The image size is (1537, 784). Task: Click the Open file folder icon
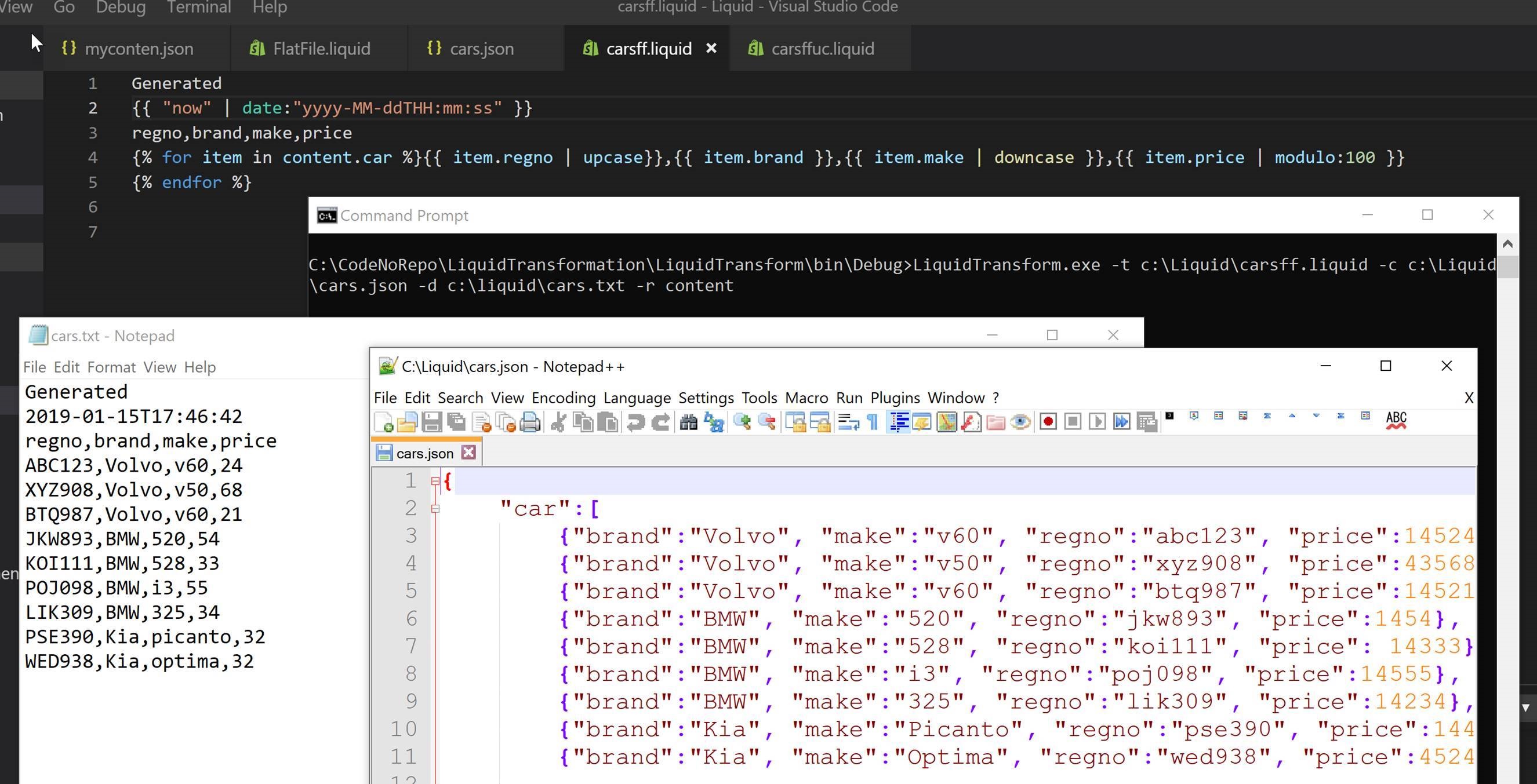click(x=407, y=422)
